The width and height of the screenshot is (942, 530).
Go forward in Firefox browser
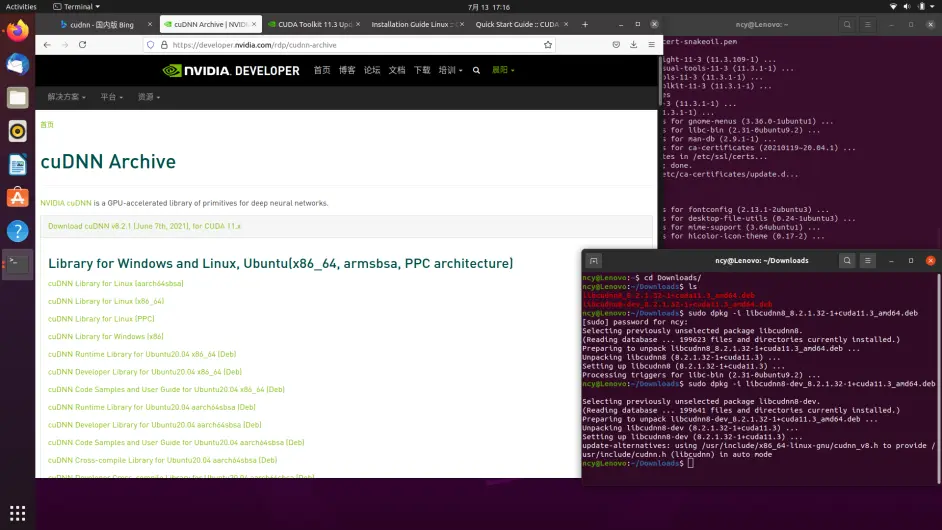[64, 44]
